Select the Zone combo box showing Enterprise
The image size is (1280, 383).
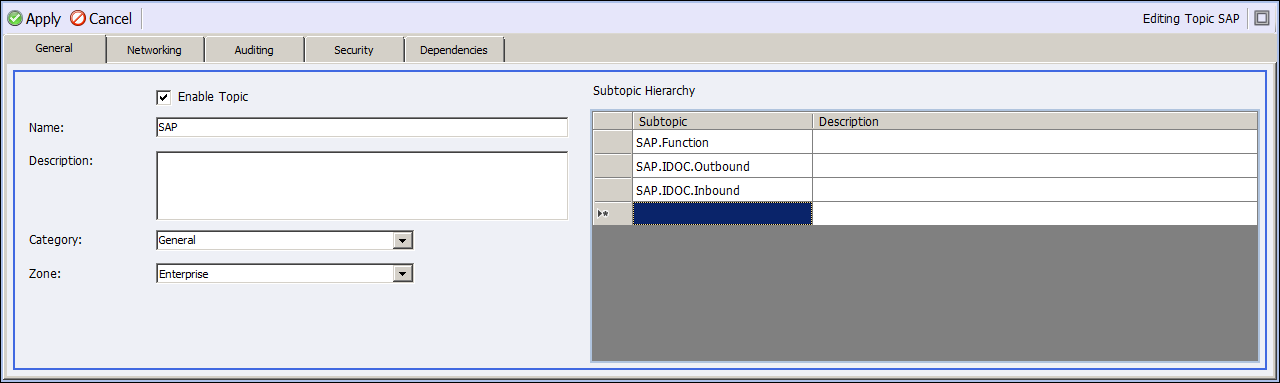285,274
